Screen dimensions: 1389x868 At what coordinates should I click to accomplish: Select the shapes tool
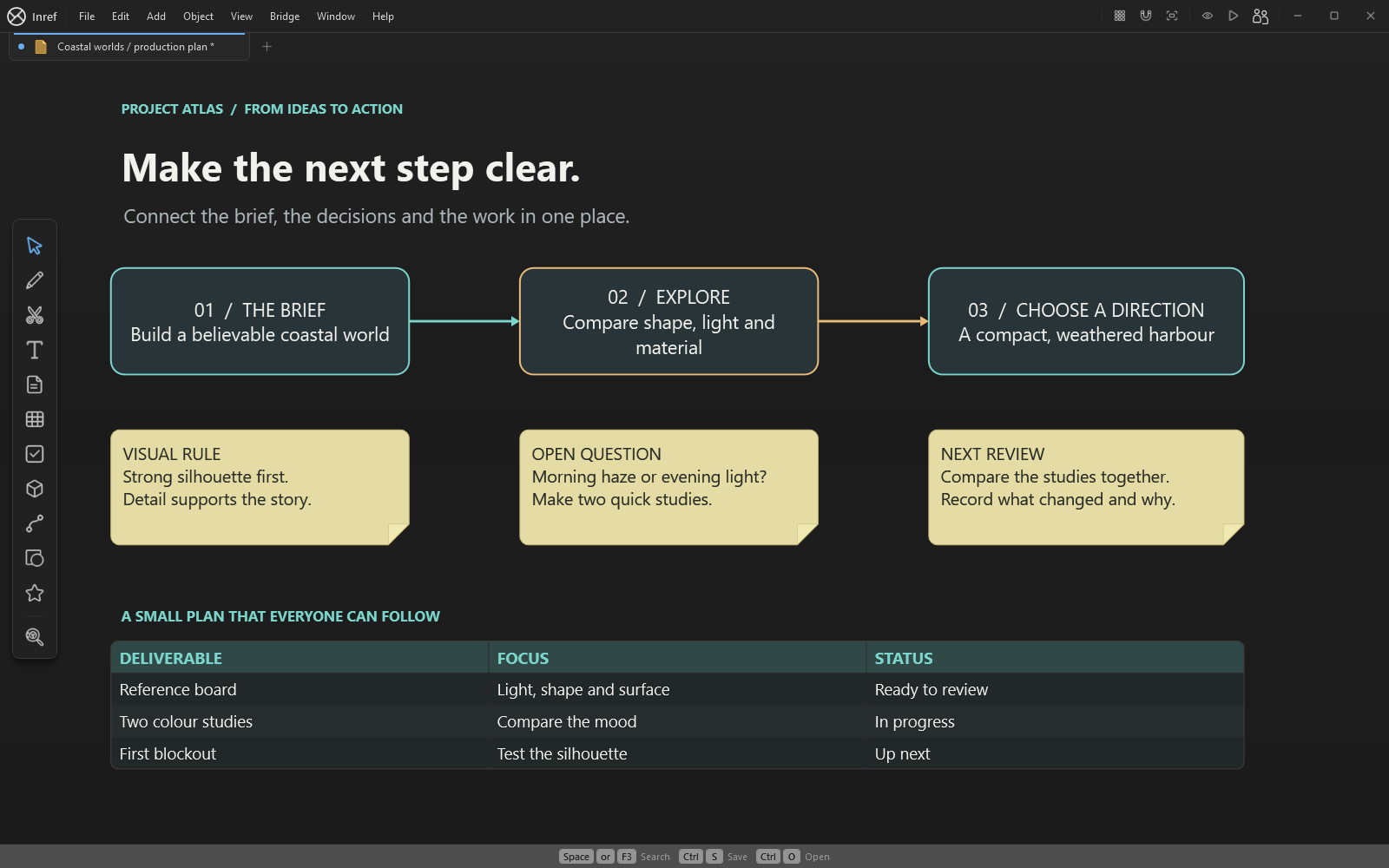(35, 558)
